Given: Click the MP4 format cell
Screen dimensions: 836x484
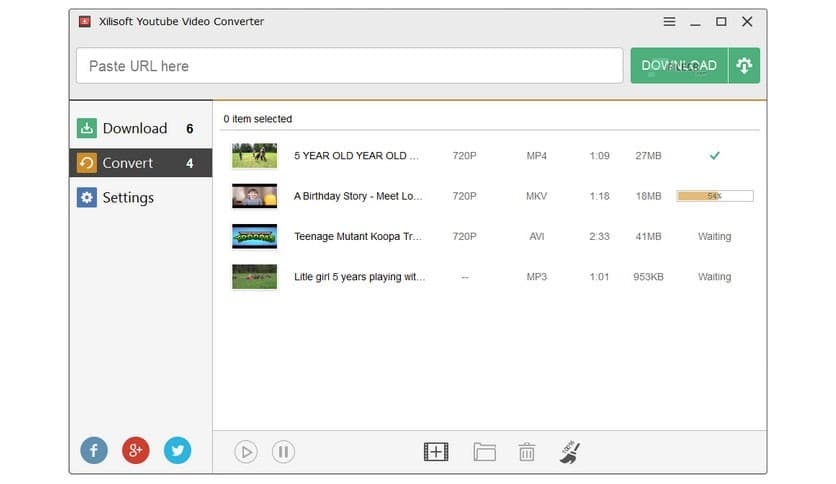Looking at the screenshot, I should (x=536, y=156).
